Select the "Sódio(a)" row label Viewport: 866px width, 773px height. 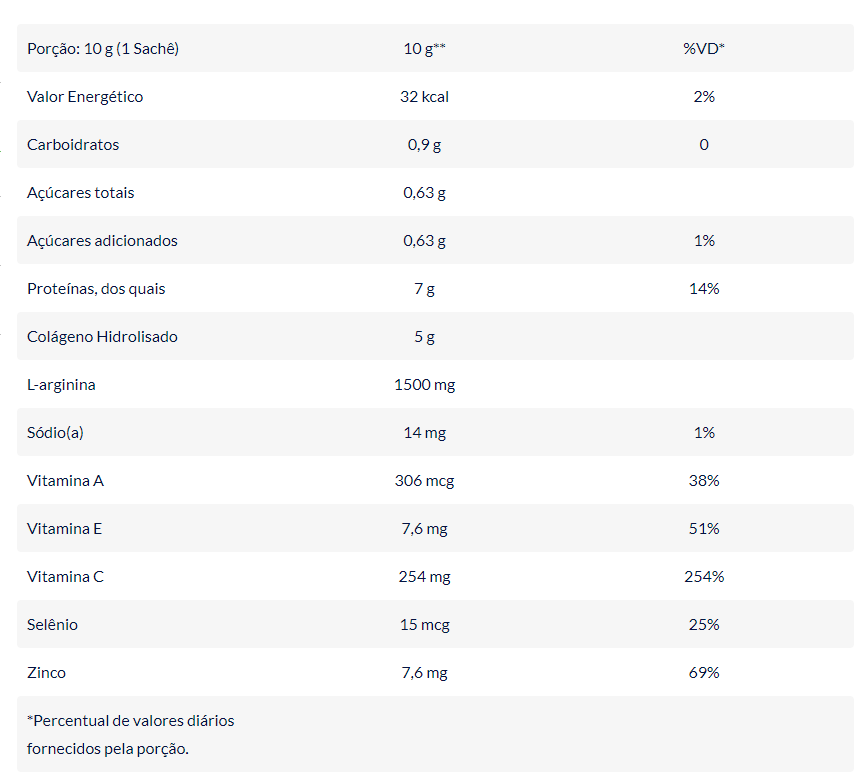pyautogui.click(x=56, y=433)
